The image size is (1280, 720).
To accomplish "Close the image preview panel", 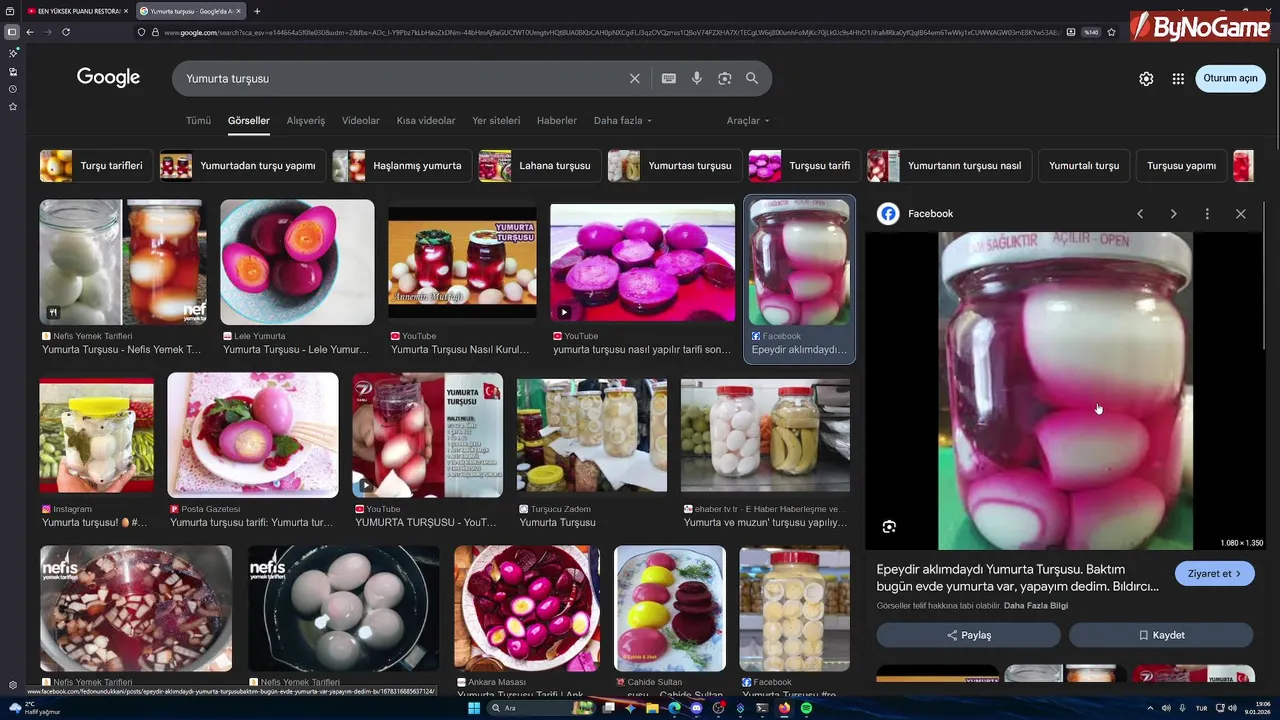I will (1241, 214).
